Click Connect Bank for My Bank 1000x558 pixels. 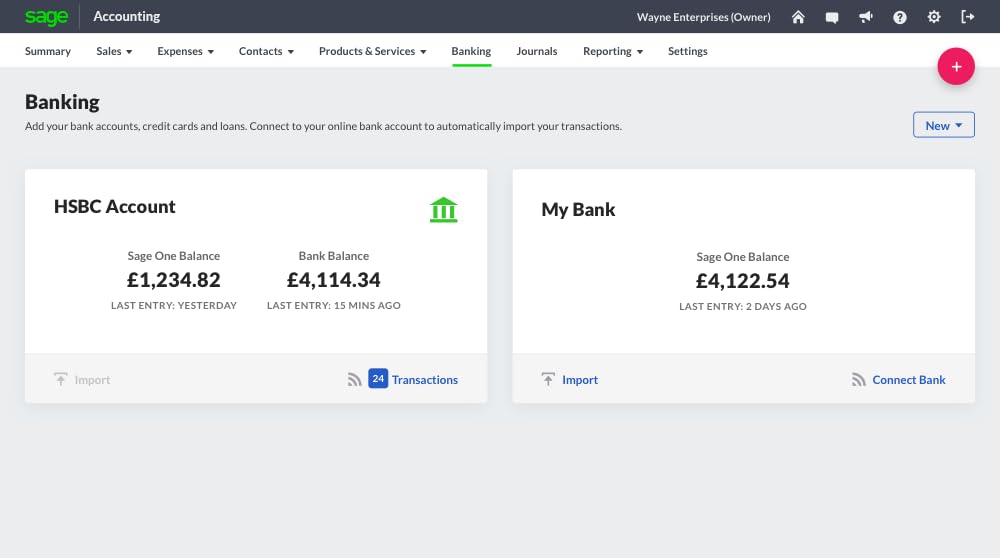(908, 380)
